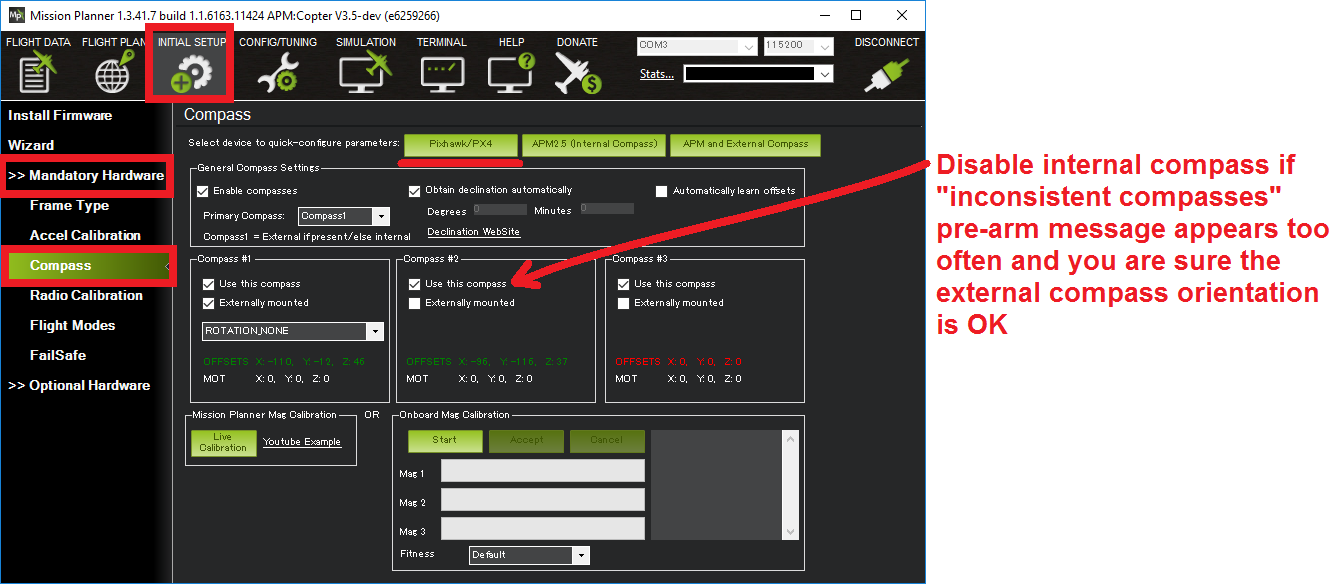Open the ROTATION_NONE orientation dropdown
The image size is (1339, 584).
[x=375, y=331]
